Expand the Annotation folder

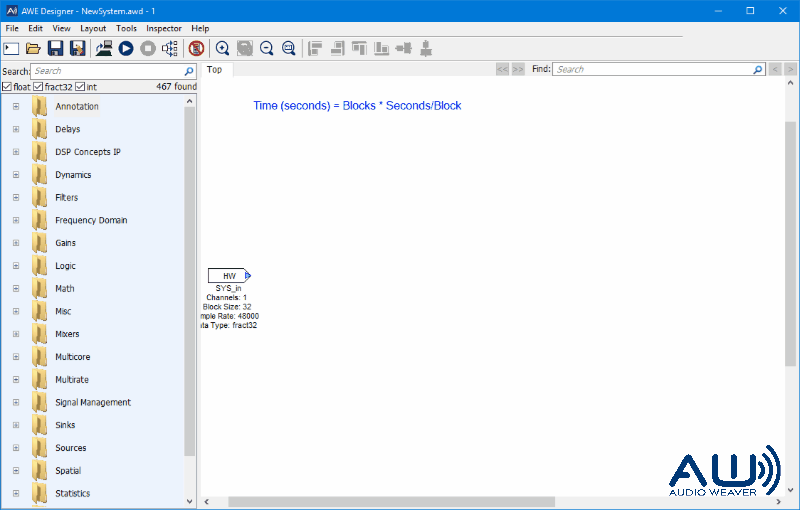[16, 107]
